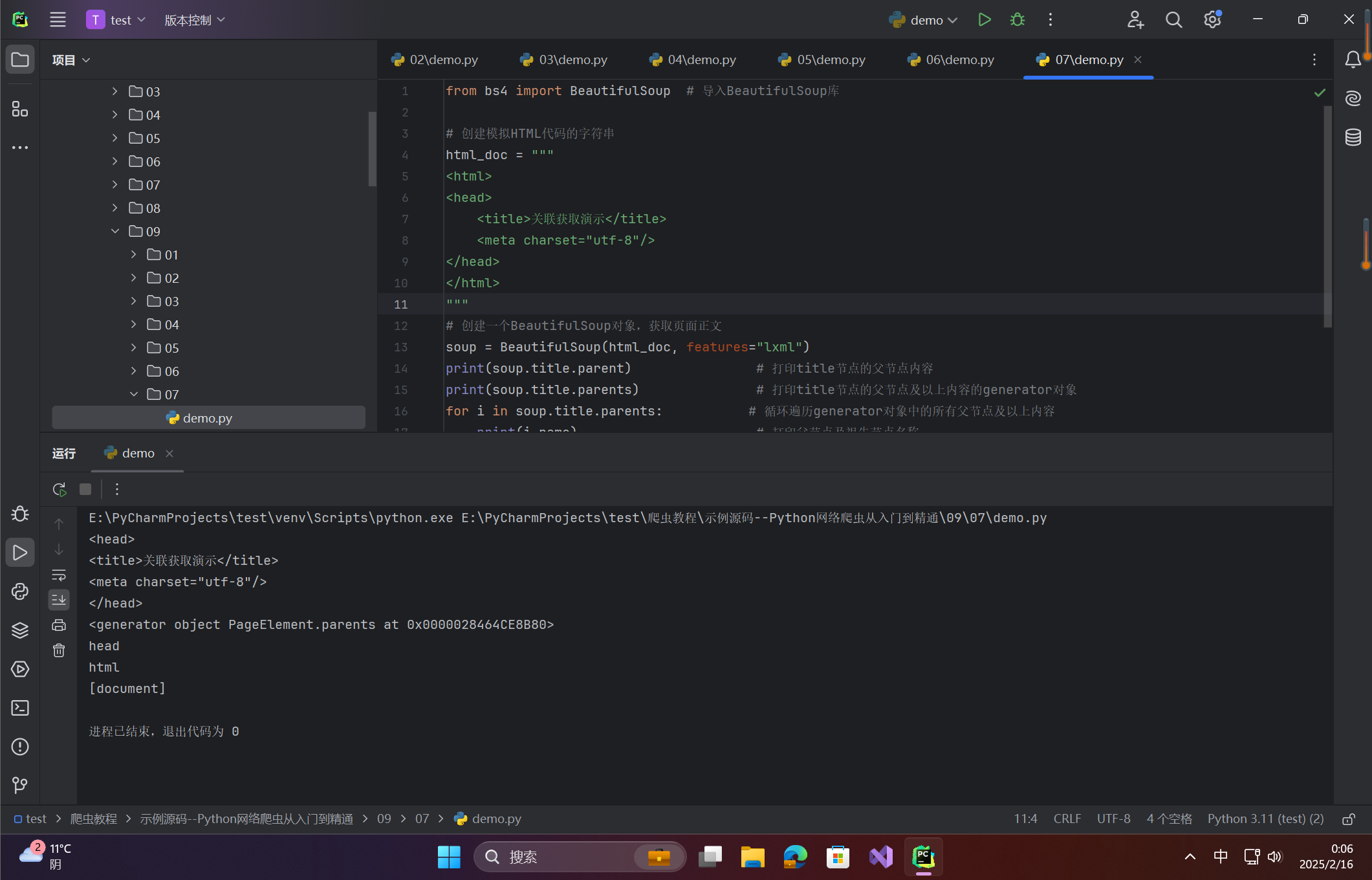The width and height of the screenshot is (1372, 880).
Task: Collapse folder 09
Action: [114, 231]
